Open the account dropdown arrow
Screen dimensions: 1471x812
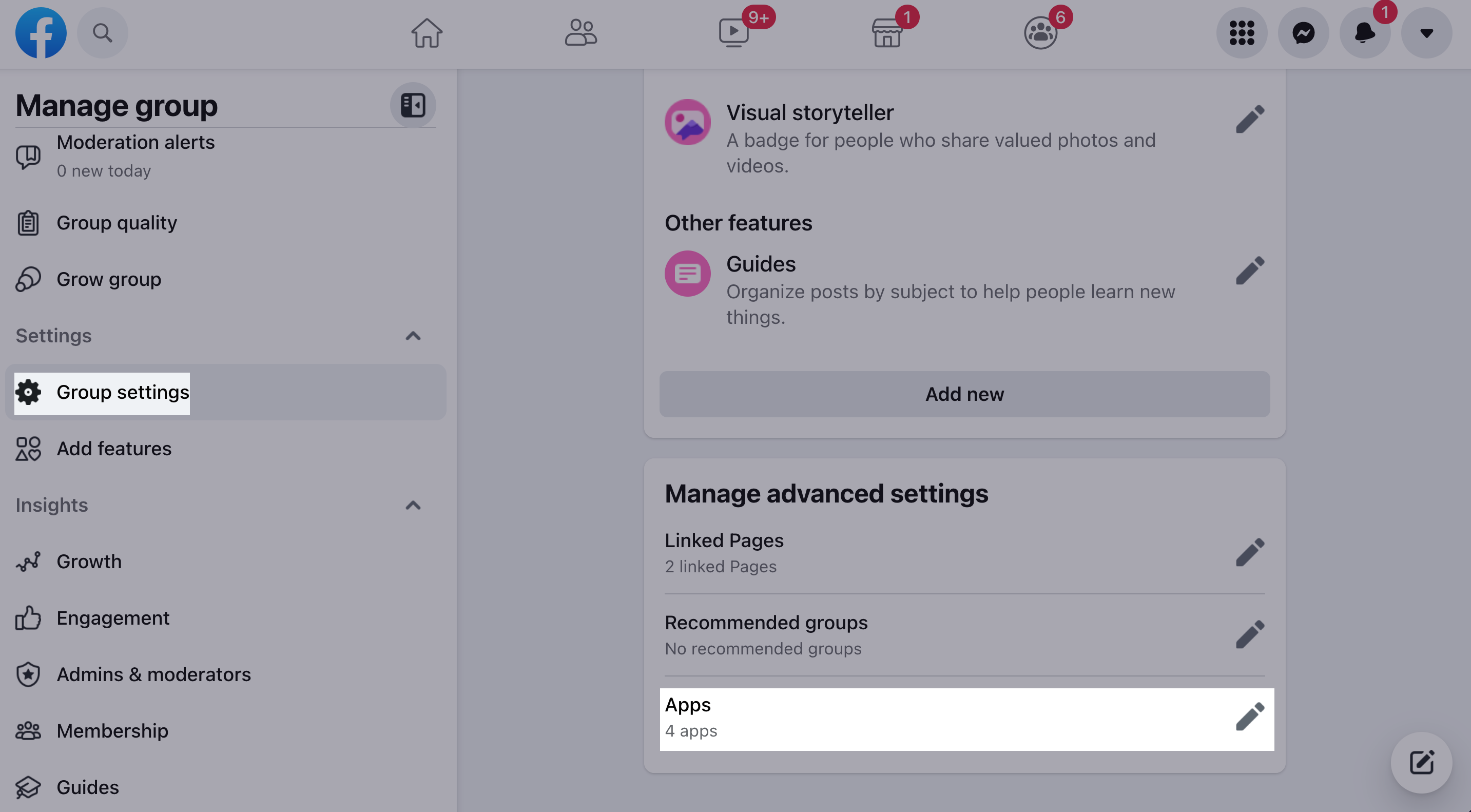(1426, 32)
